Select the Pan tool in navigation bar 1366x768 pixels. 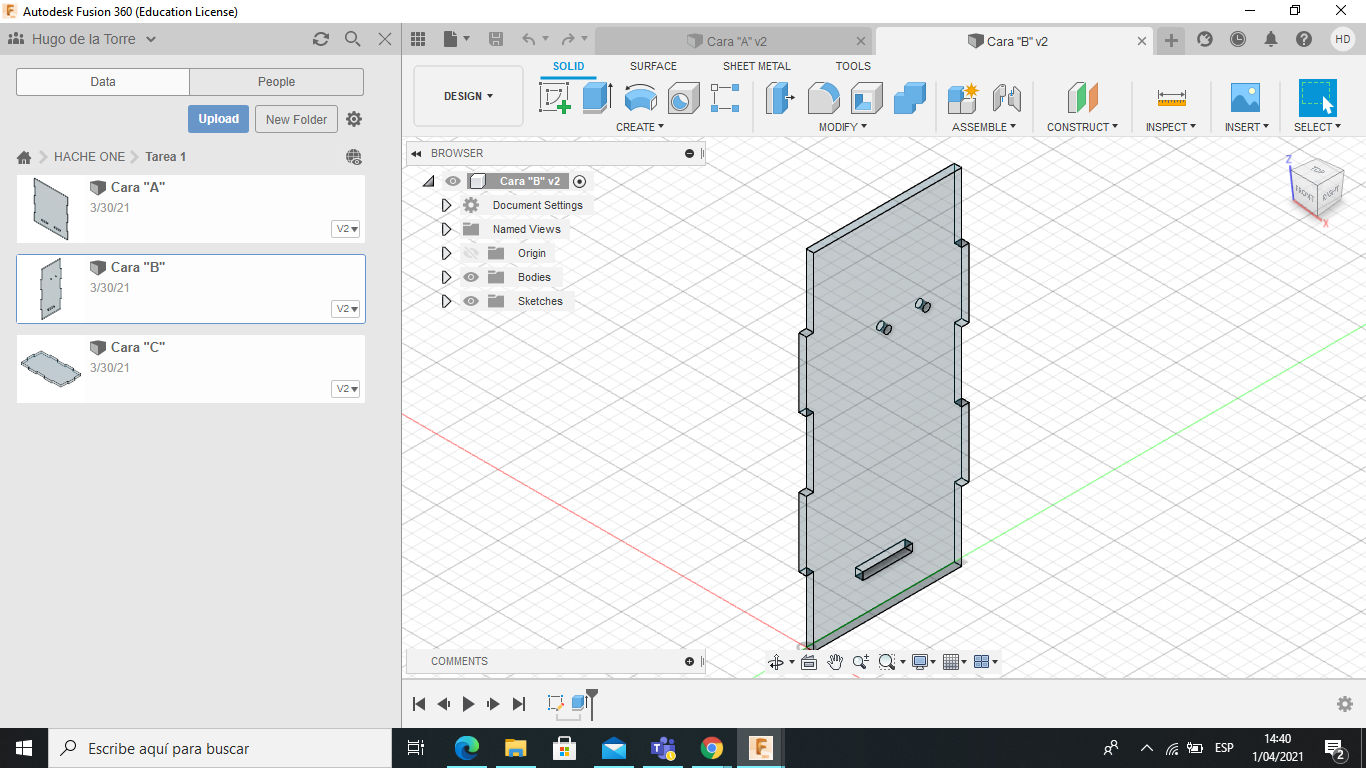click(x=834, y=662)
